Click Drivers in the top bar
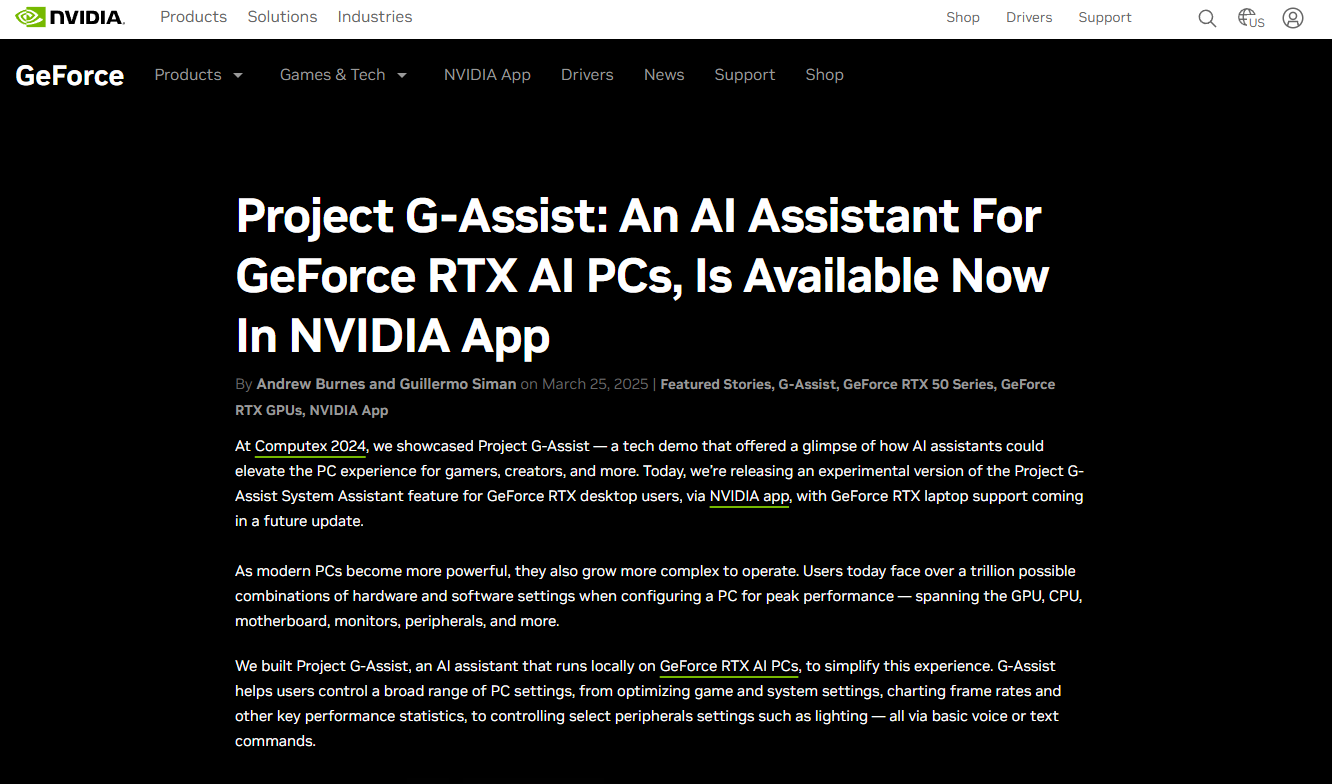The height and width of the screenshot is (784, 1332). point(1029,18)
